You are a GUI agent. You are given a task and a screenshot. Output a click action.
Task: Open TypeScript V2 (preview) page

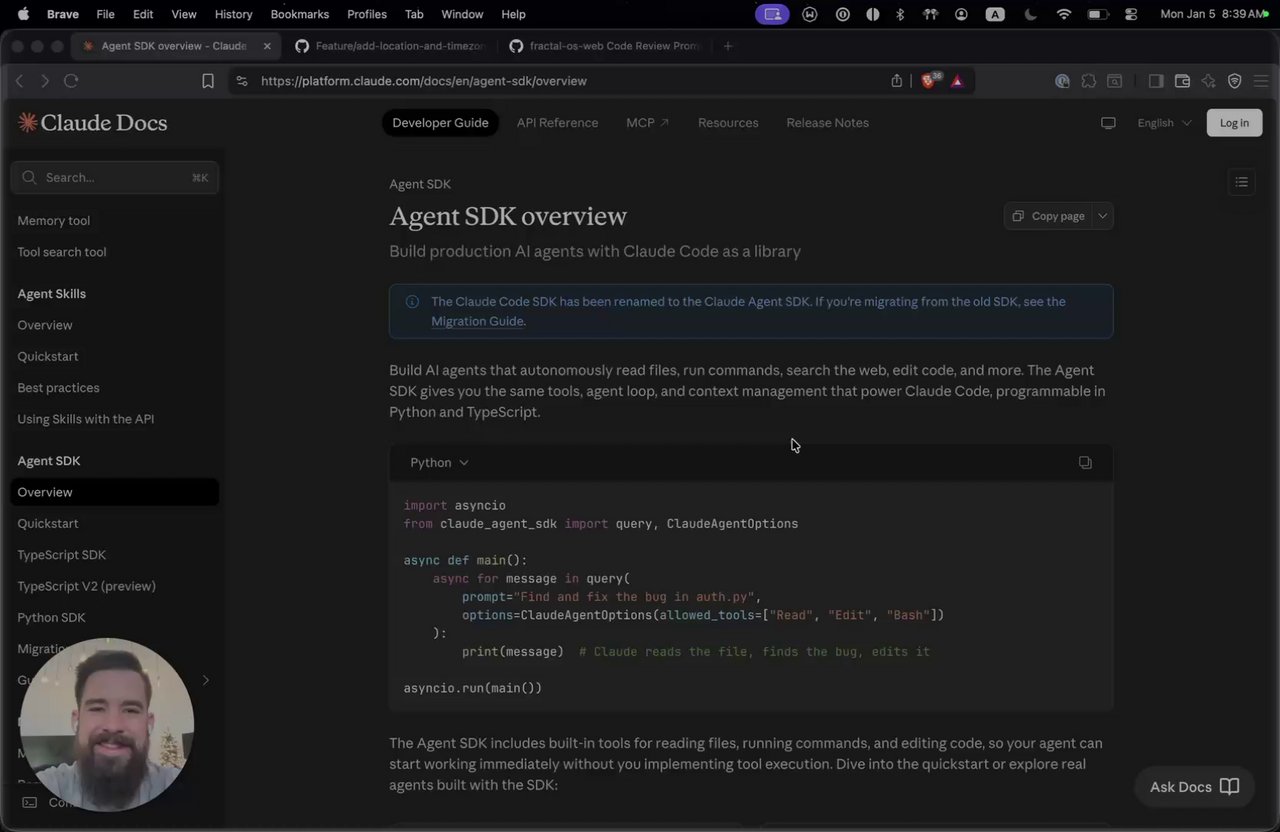pyautogui.click(x=87, y=586)
